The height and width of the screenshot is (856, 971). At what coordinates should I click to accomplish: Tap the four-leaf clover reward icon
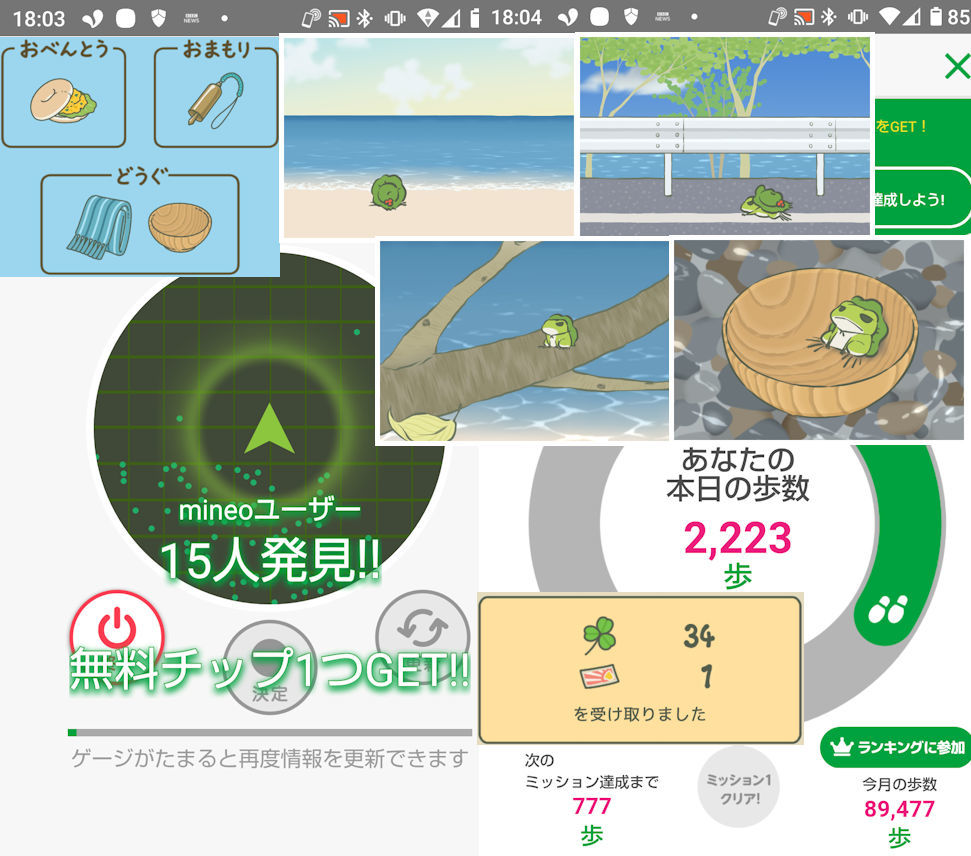pos(599,635)
